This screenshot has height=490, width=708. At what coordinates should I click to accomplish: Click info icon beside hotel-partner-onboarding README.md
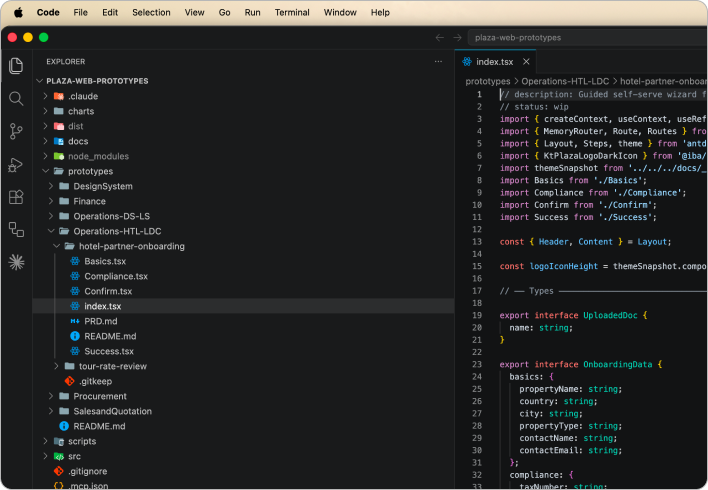[x=75, y=336]
